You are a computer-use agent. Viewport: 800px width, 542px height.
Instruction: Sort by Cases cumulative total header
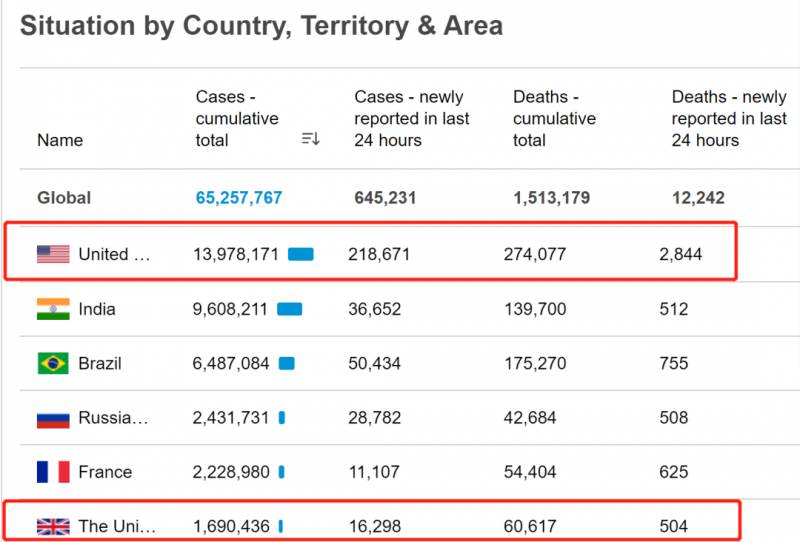click(x=237, y=118)
